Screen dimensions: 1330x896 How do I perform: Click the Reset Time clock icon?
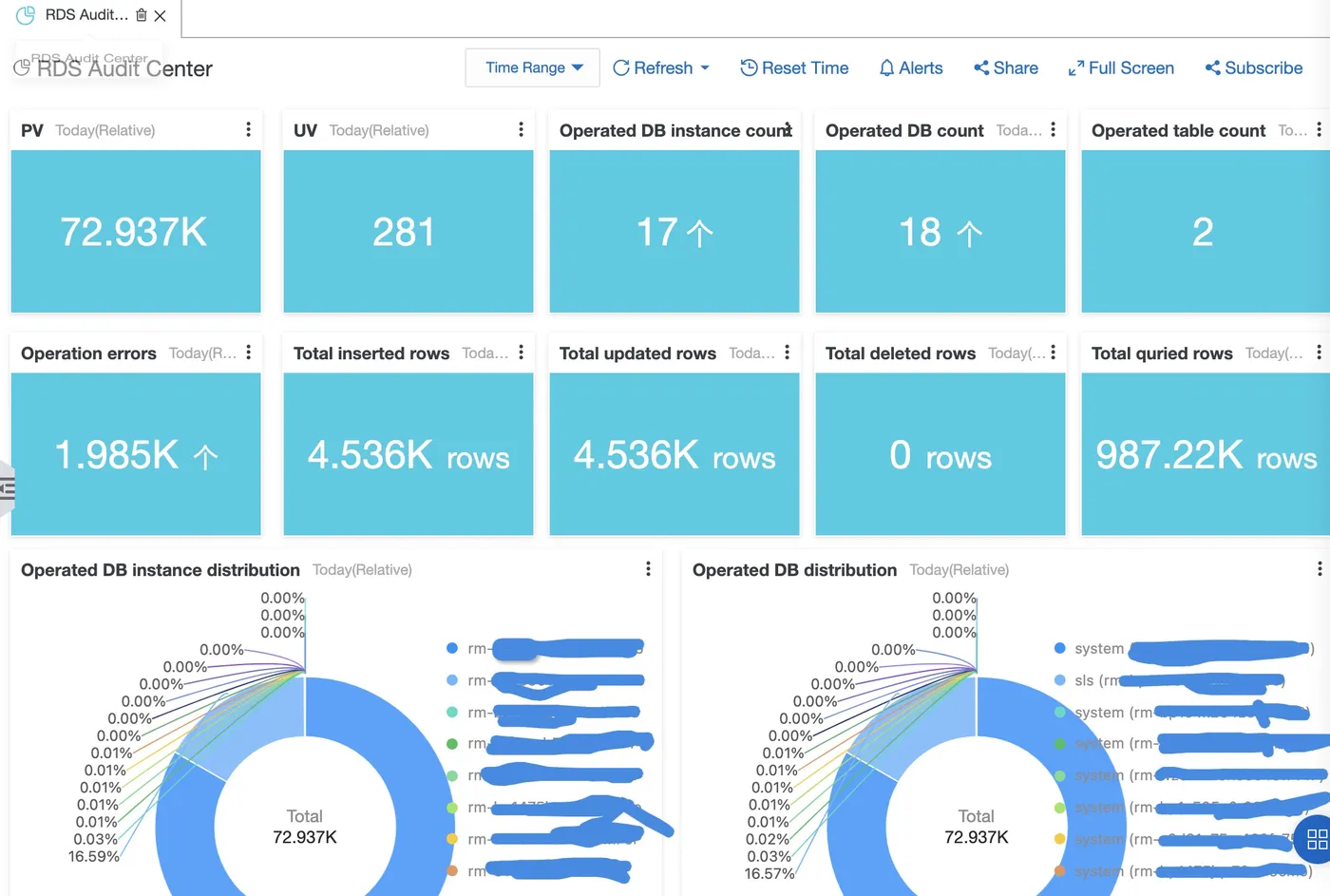coord(749,67)
